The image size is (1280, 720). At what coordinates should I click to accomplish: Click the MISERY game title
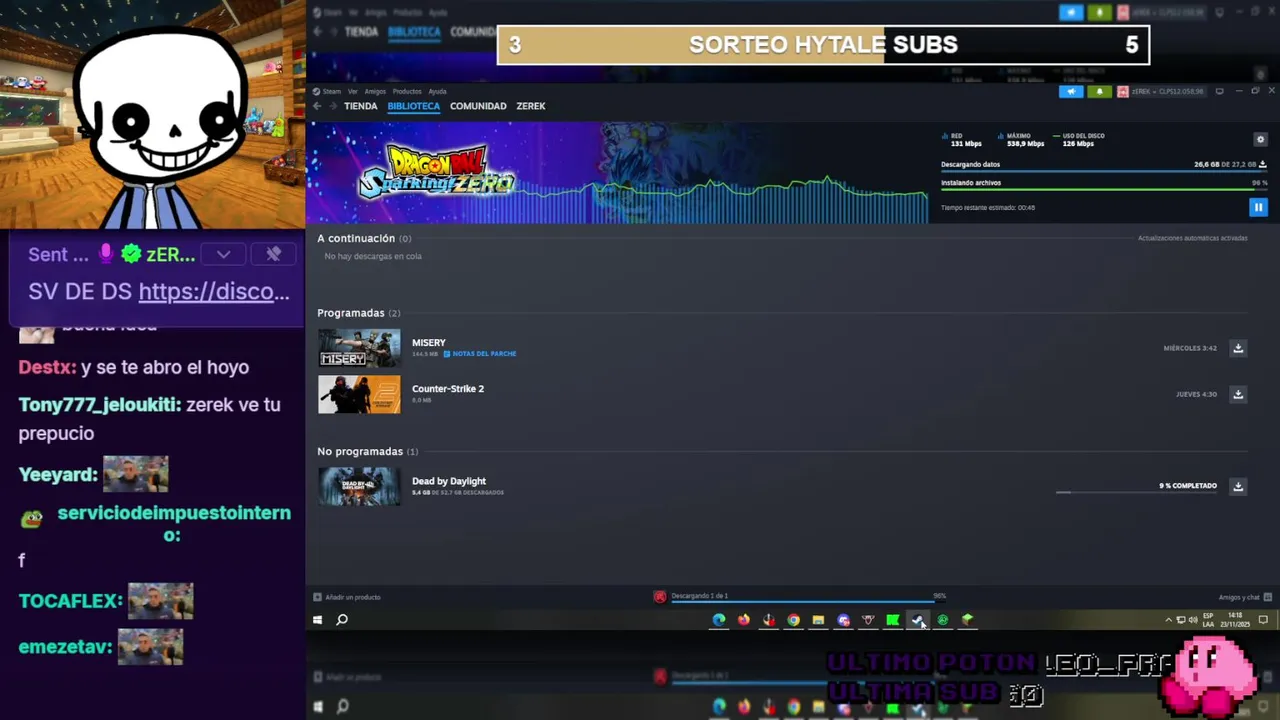[x=429, y=343]
